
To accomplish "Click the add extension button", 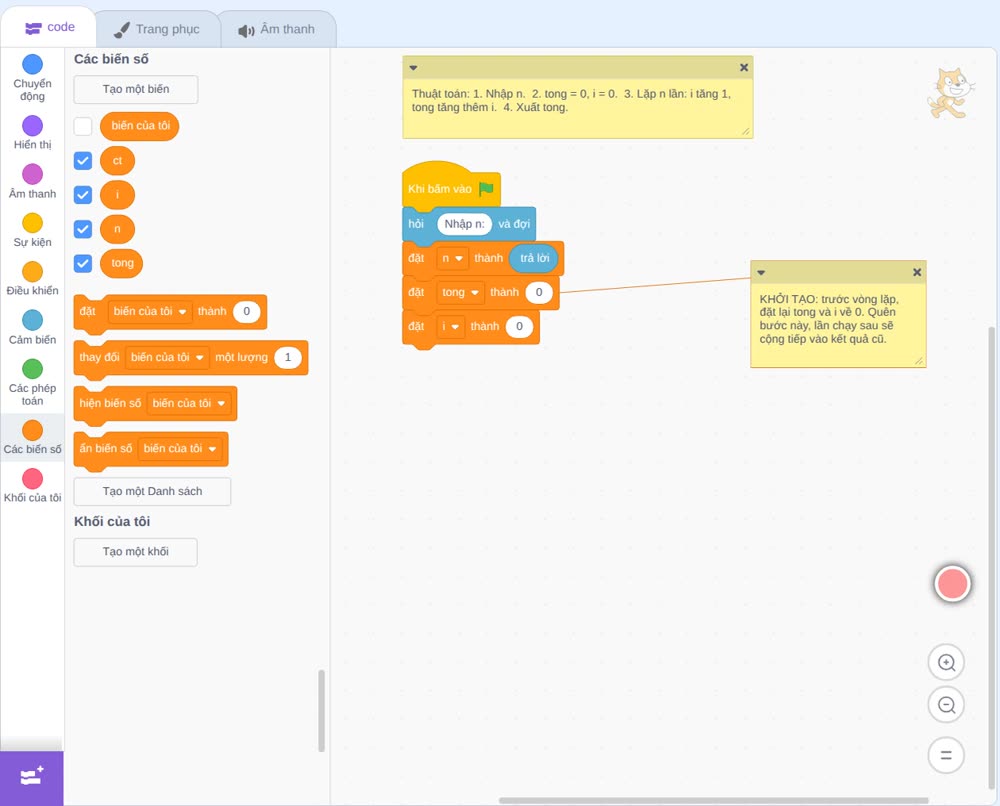I will (x=32, y=777).
